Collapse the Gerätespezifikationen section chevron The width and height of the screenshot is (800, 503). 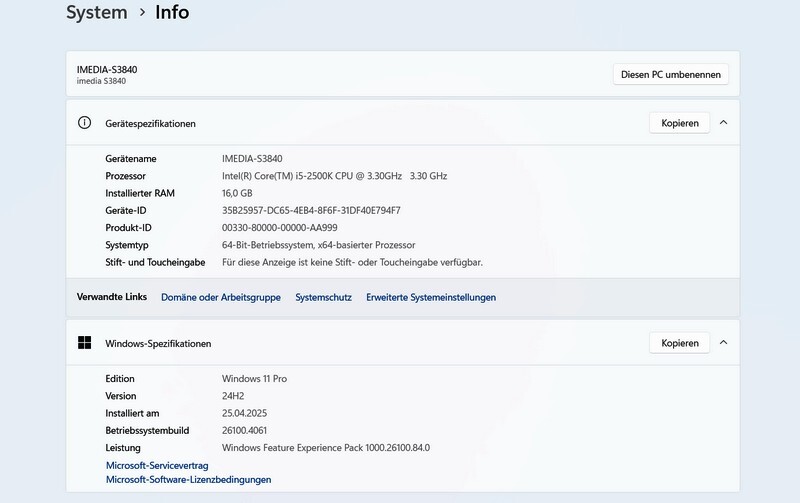723,123
